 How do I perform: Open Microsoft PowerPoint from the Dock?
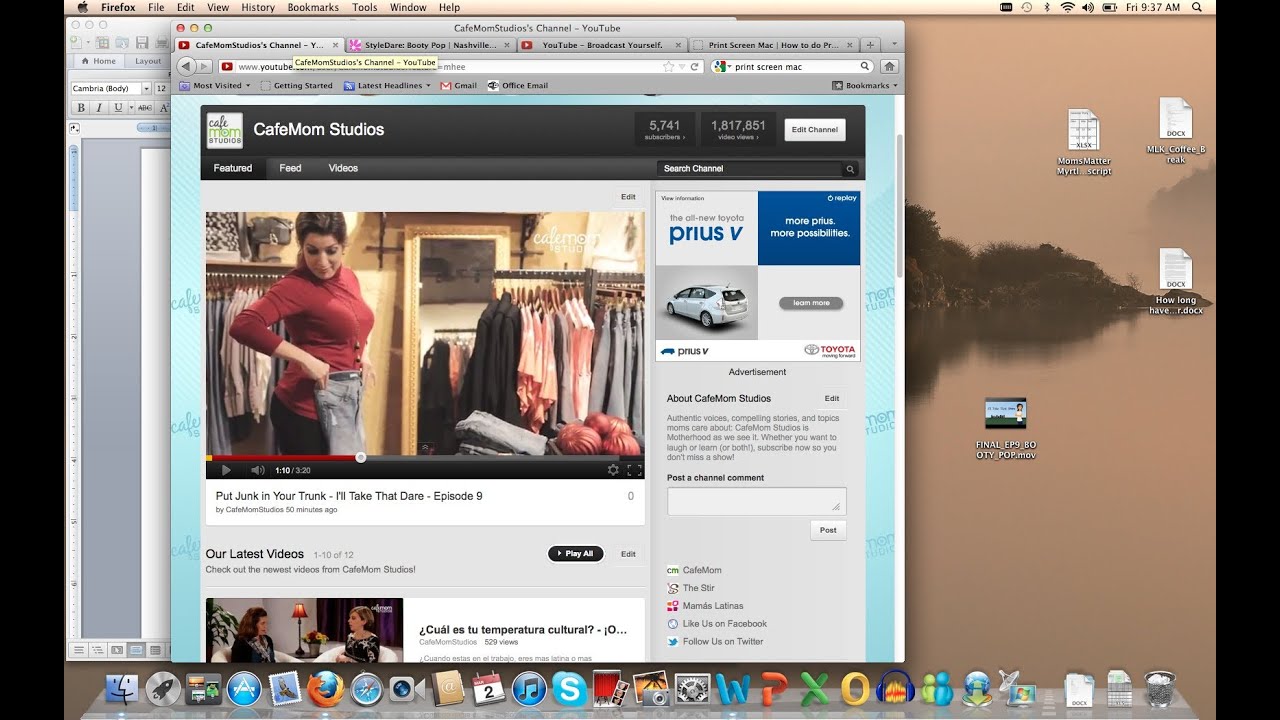774,689
